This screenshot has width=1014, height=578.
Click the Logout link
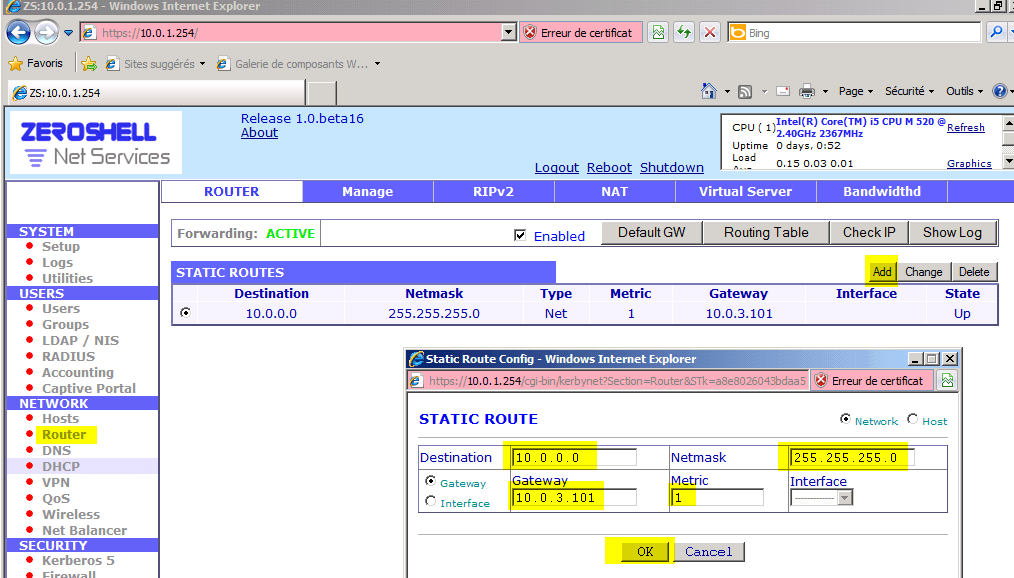[x=557, y=167]
